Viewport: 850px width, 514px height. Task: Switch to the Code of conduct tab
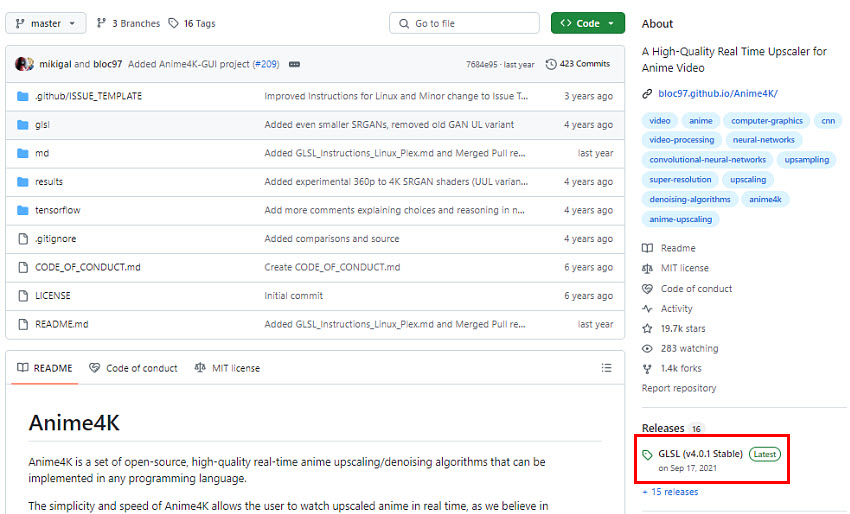pos(133,368)
